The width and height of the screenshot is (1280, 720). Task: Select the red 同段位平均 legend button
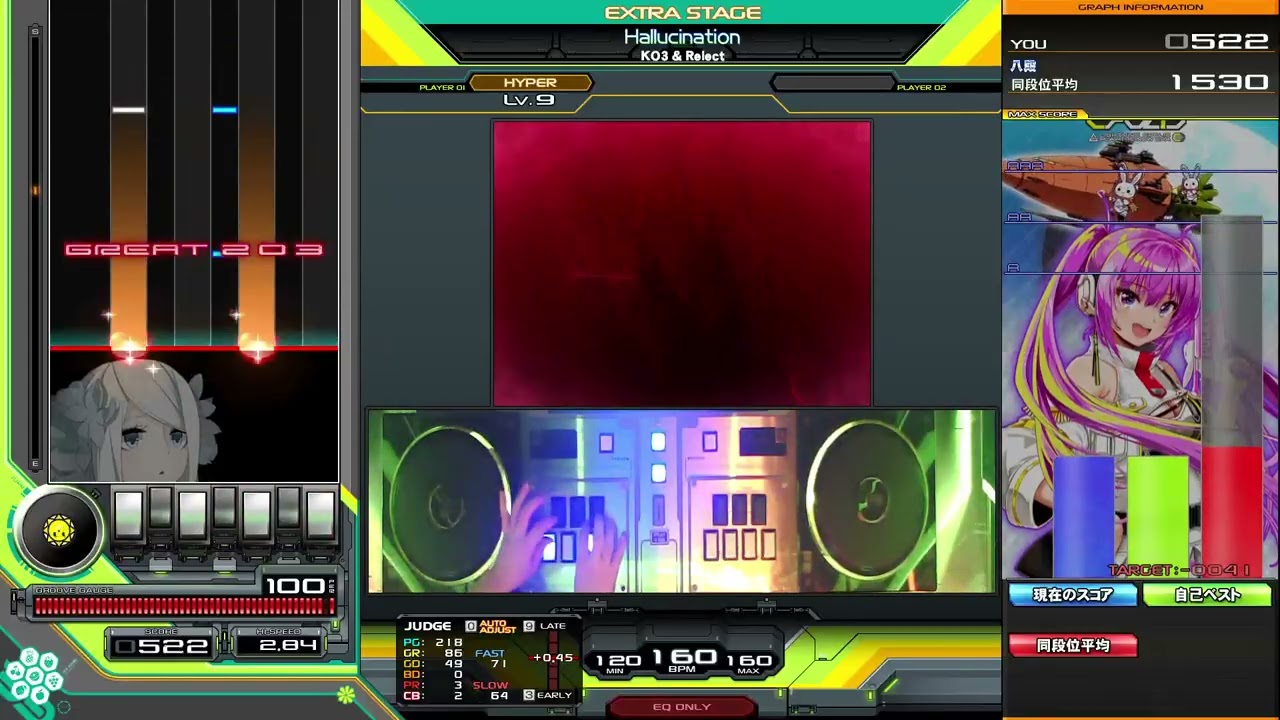(1073, 646)
